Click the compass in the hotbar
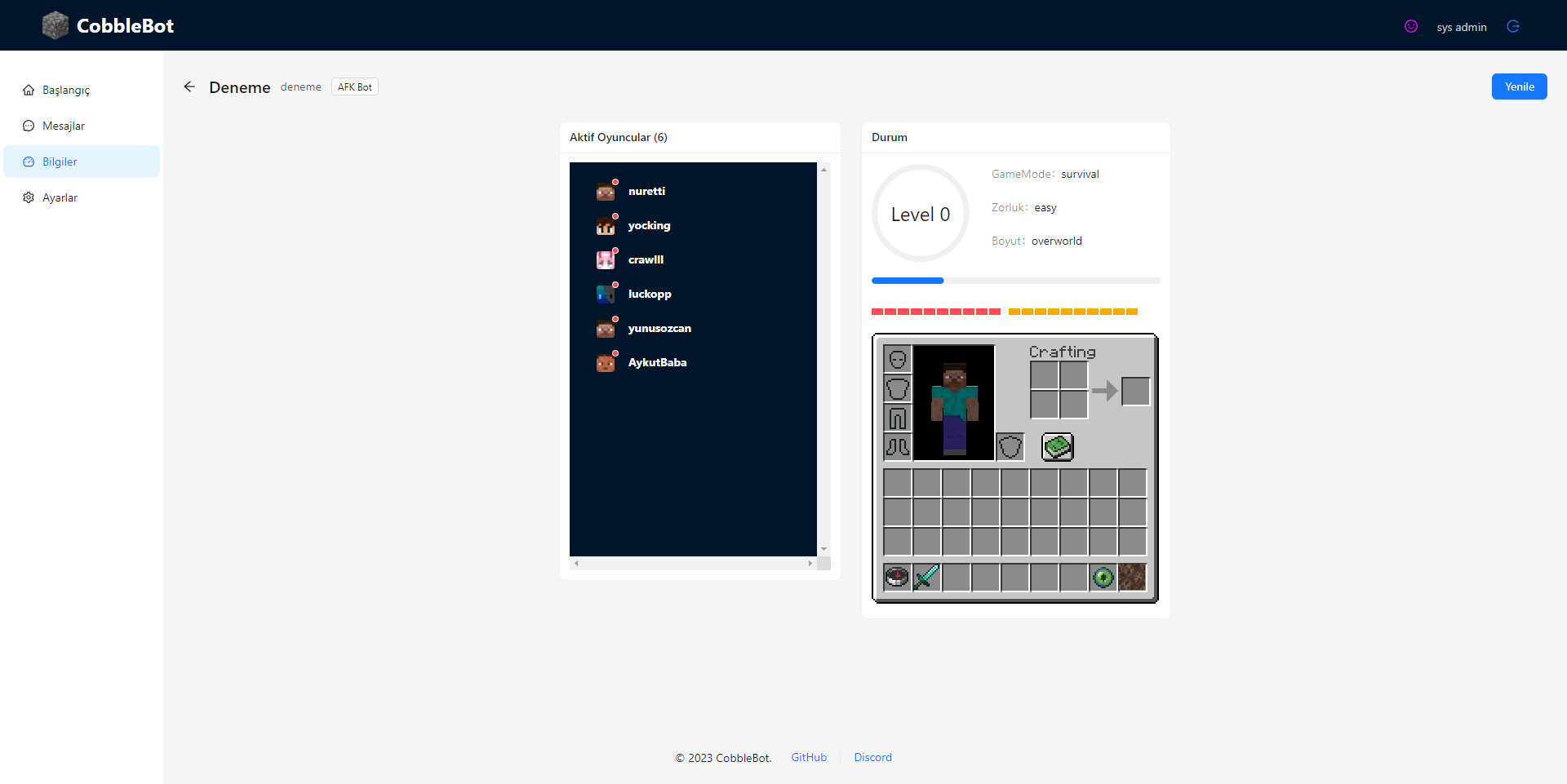1567x784 pixels. coord(897,578)
